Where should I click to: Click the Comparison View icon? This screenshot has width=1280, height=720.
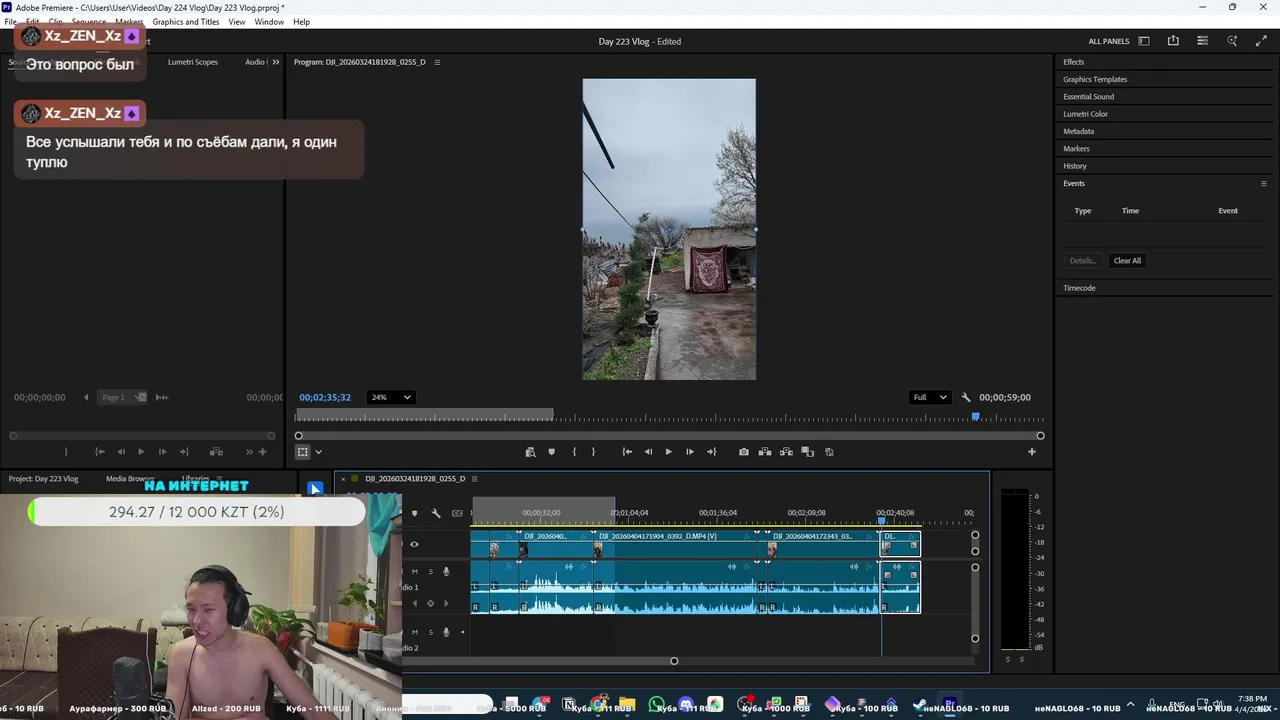808,452
